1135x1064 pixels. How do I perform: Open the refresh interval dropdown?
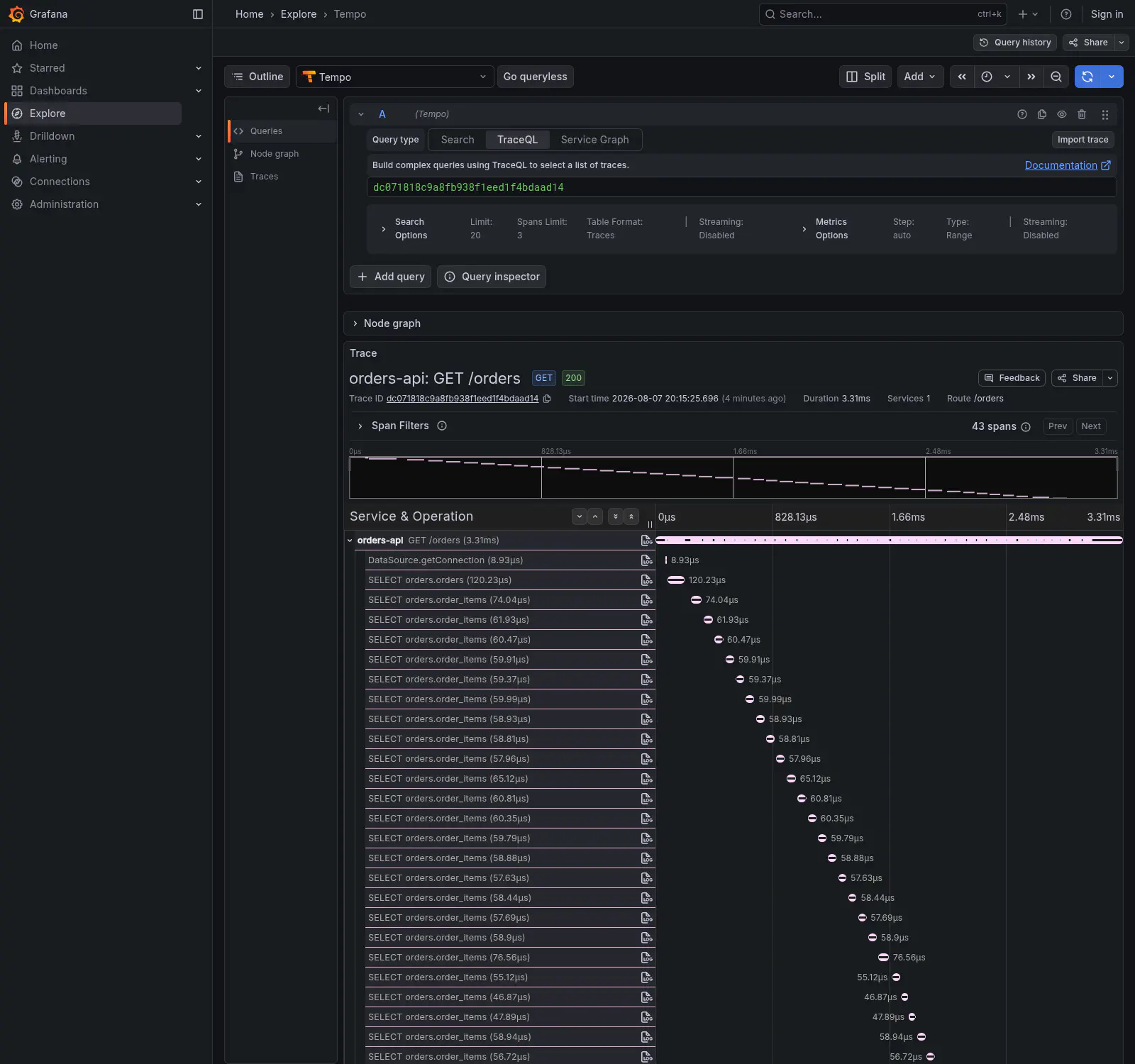tap(1112, 77)
